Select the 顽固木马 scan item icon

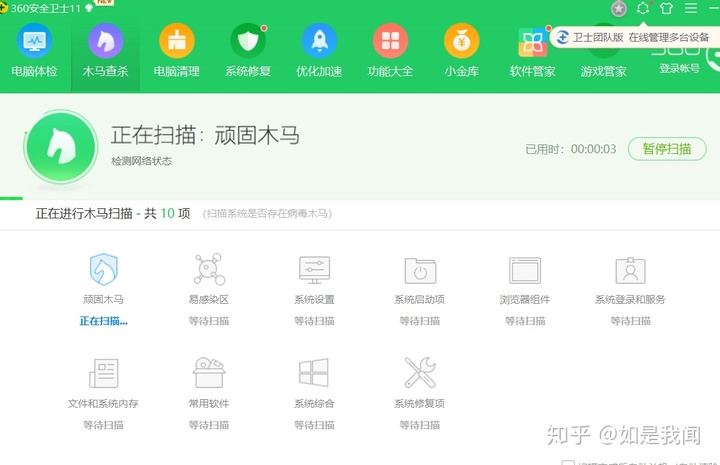[x=104, y=269]
